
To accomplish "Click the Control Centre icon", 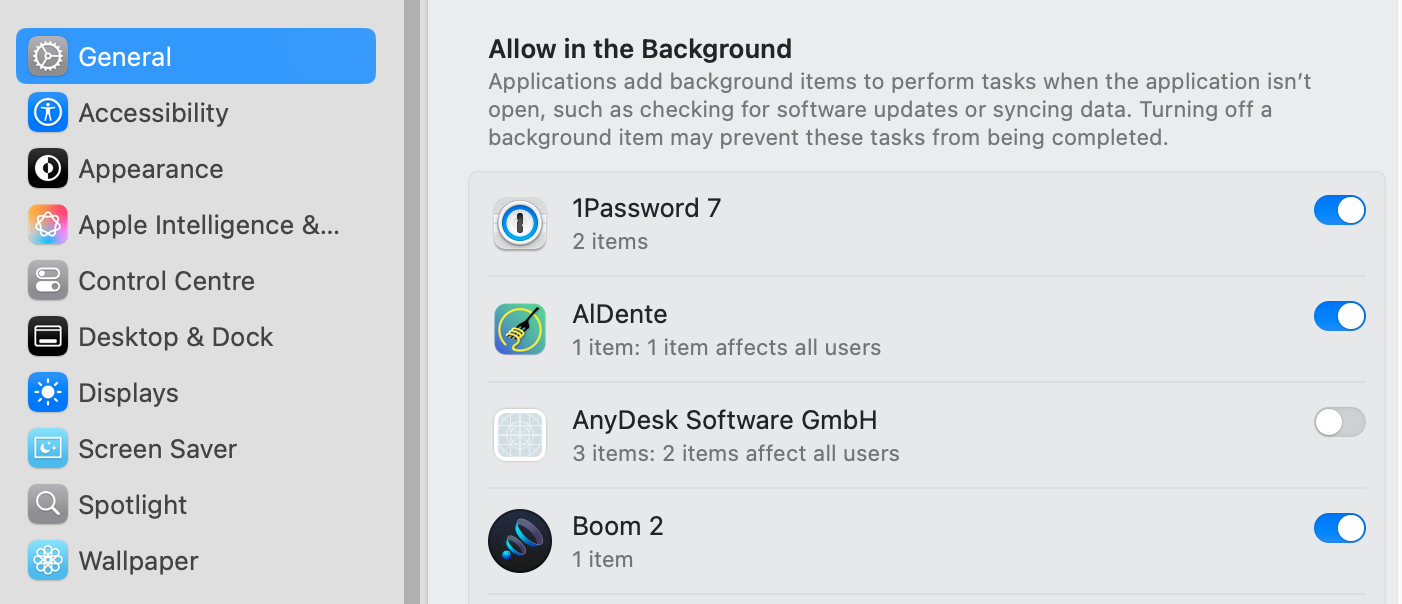I will tap(48, 281).
